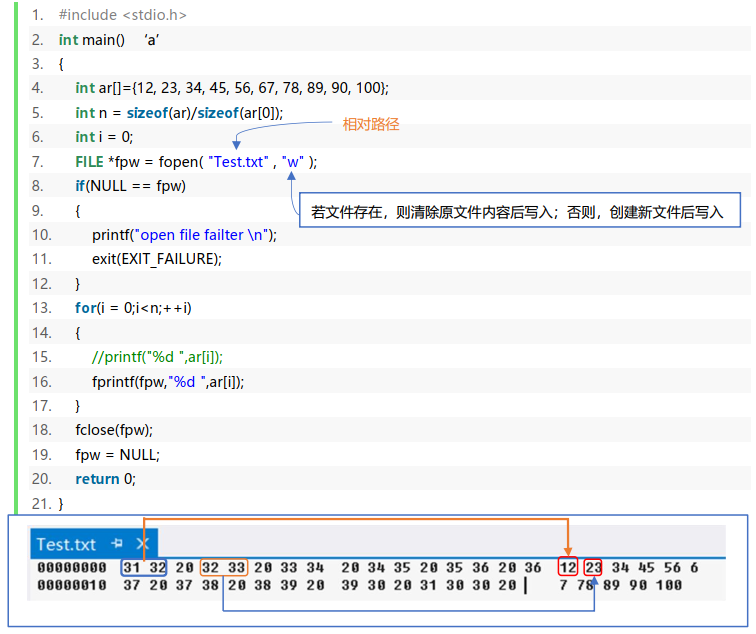Click the "open file failter" printf line
This screenshot has height=634, width=756.
pyautogui.click(x=184, y=235)
